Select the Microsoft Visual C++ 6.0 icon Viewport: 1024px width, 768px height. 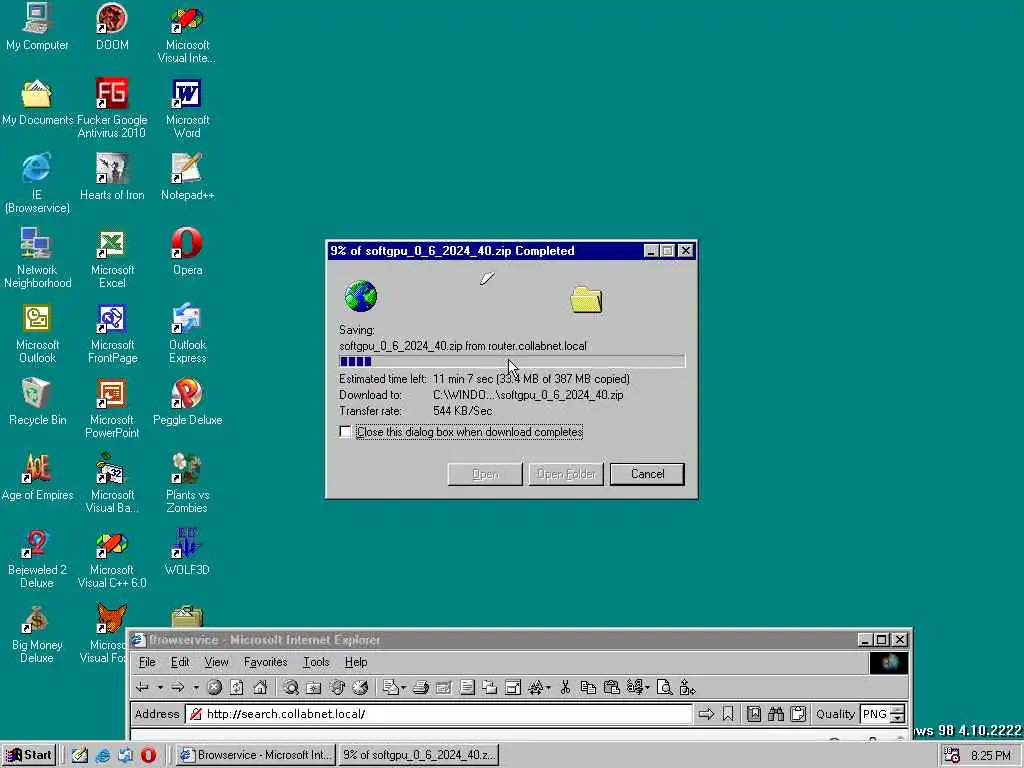point(112,558)
